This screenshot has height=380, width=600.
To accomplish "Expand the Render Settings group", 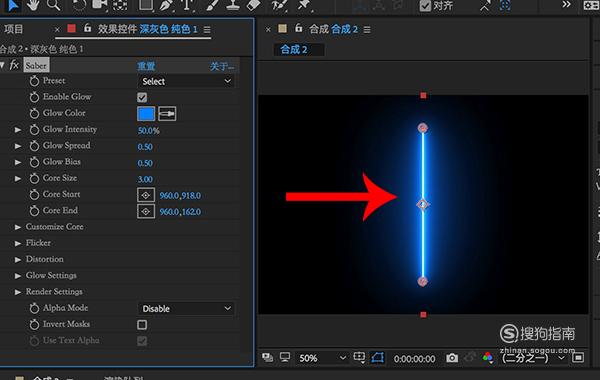I will tap(18, 292).
